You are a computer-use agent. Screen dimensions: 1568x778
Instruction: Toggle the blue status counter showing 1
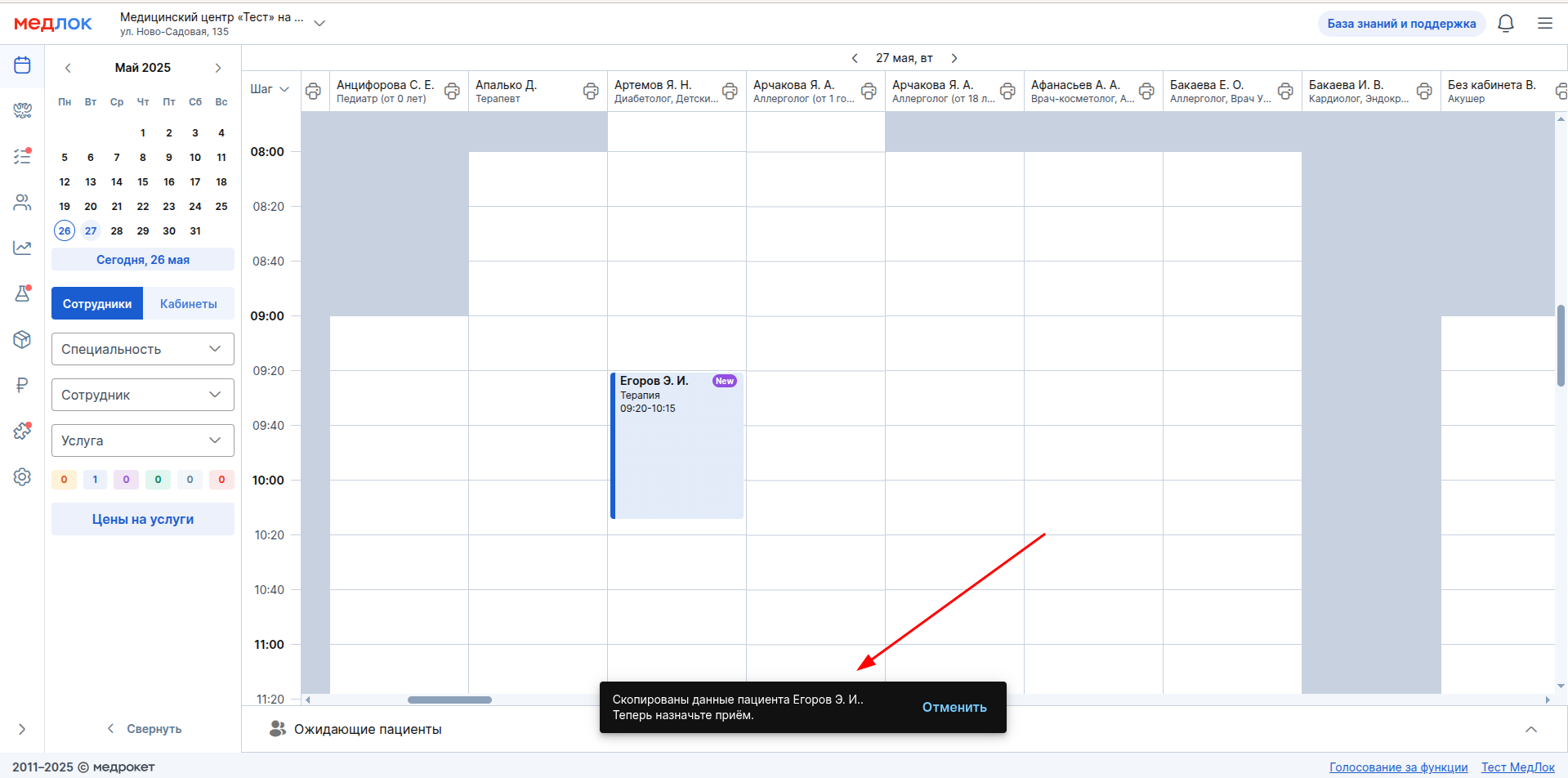pyautogui.click(x=95, y=480)
